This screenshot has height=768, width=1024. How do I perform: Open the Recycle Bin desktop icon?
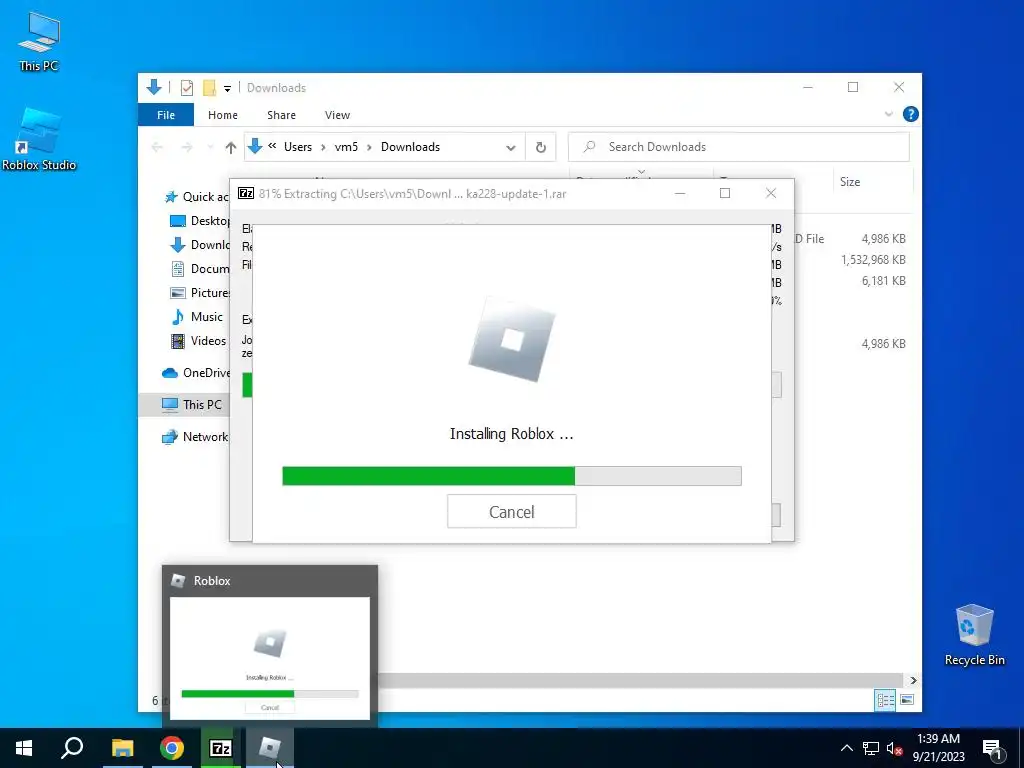coord(974,635)
